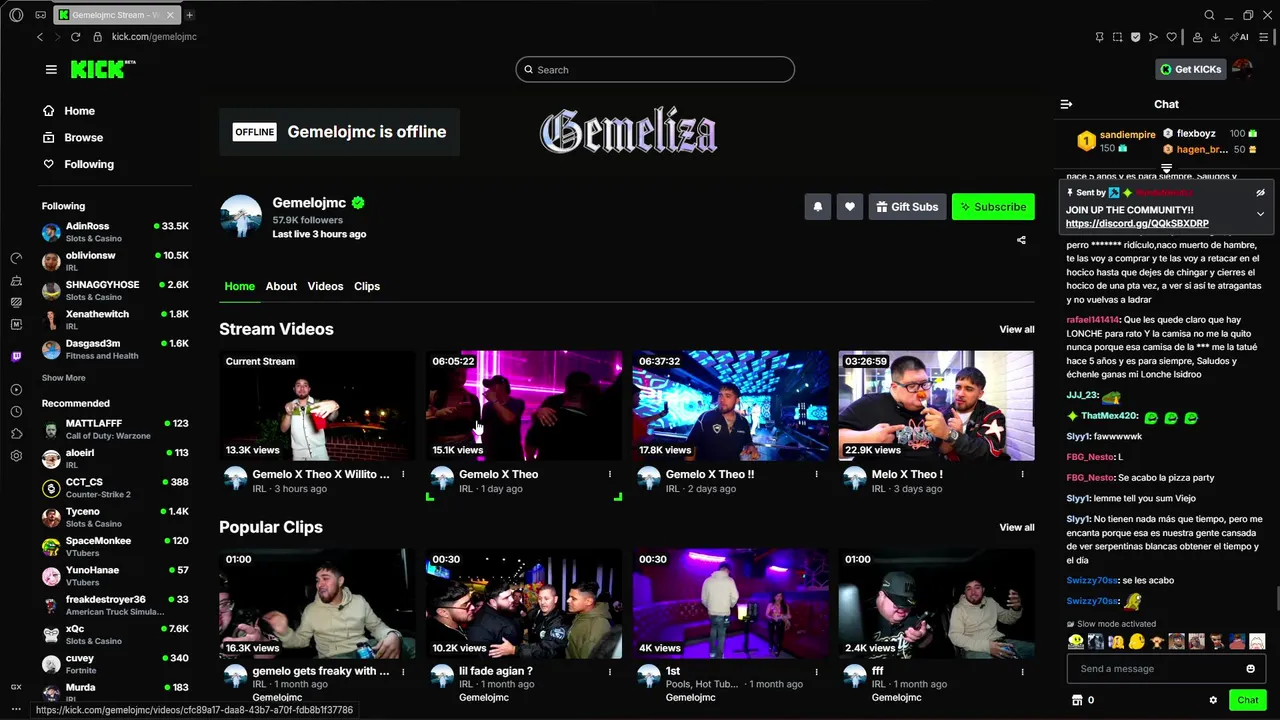This screenshot has height=720, width=1280.
Task: Open AdinRoss channel in Following list
Action: coord(115,232)
